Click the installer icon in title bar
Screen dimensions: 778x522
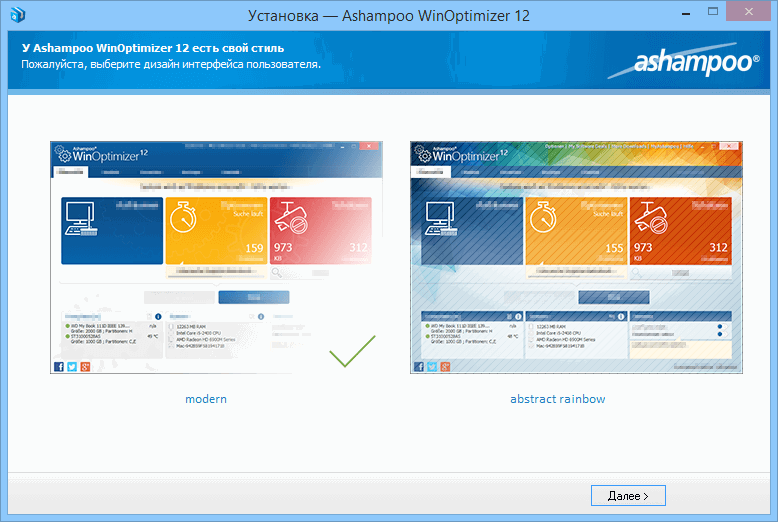tap(17, 15)
